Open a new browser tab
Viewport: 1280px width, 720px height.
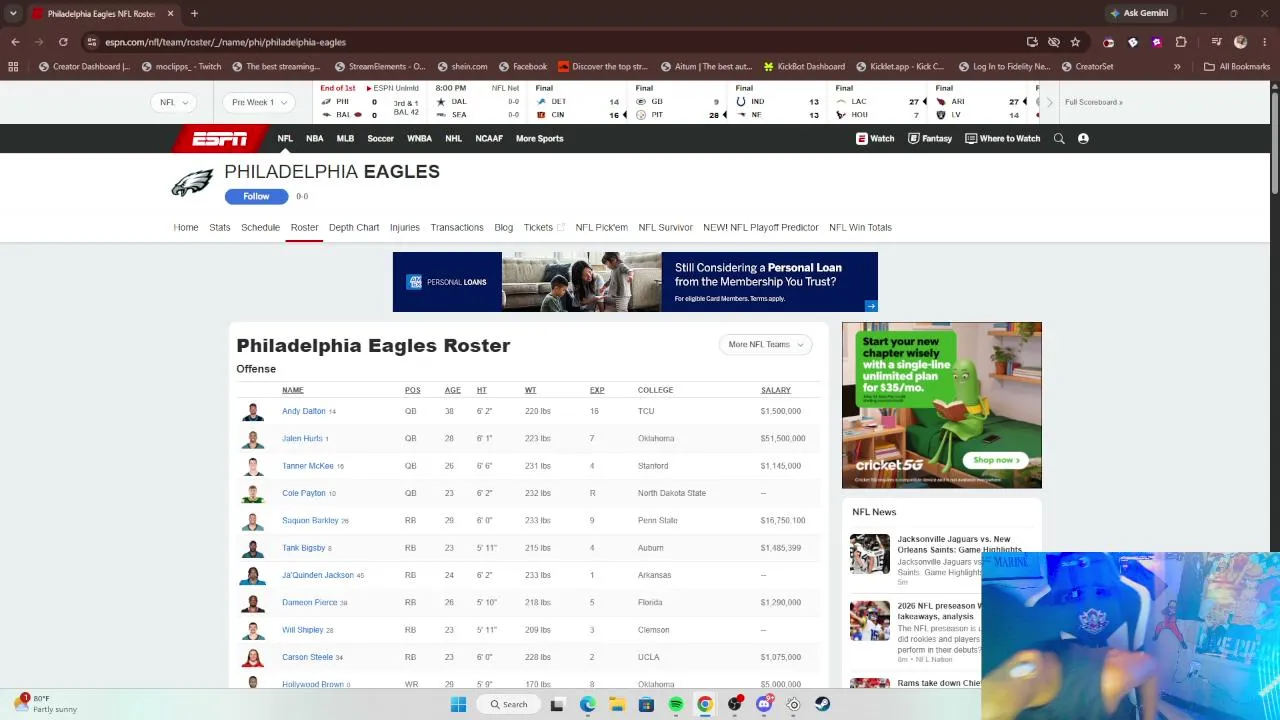pyautogui.click(x=194, y=14)
